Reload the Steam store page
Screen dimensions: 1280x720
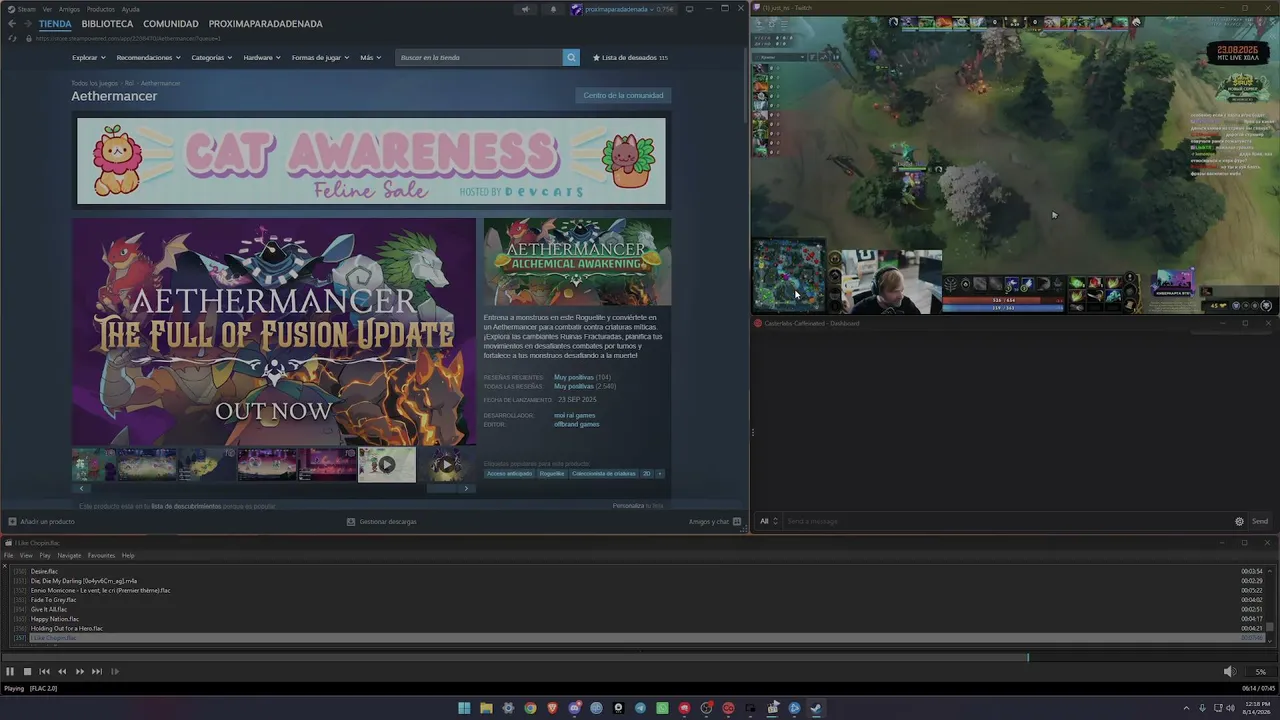[x=12, y=38]
